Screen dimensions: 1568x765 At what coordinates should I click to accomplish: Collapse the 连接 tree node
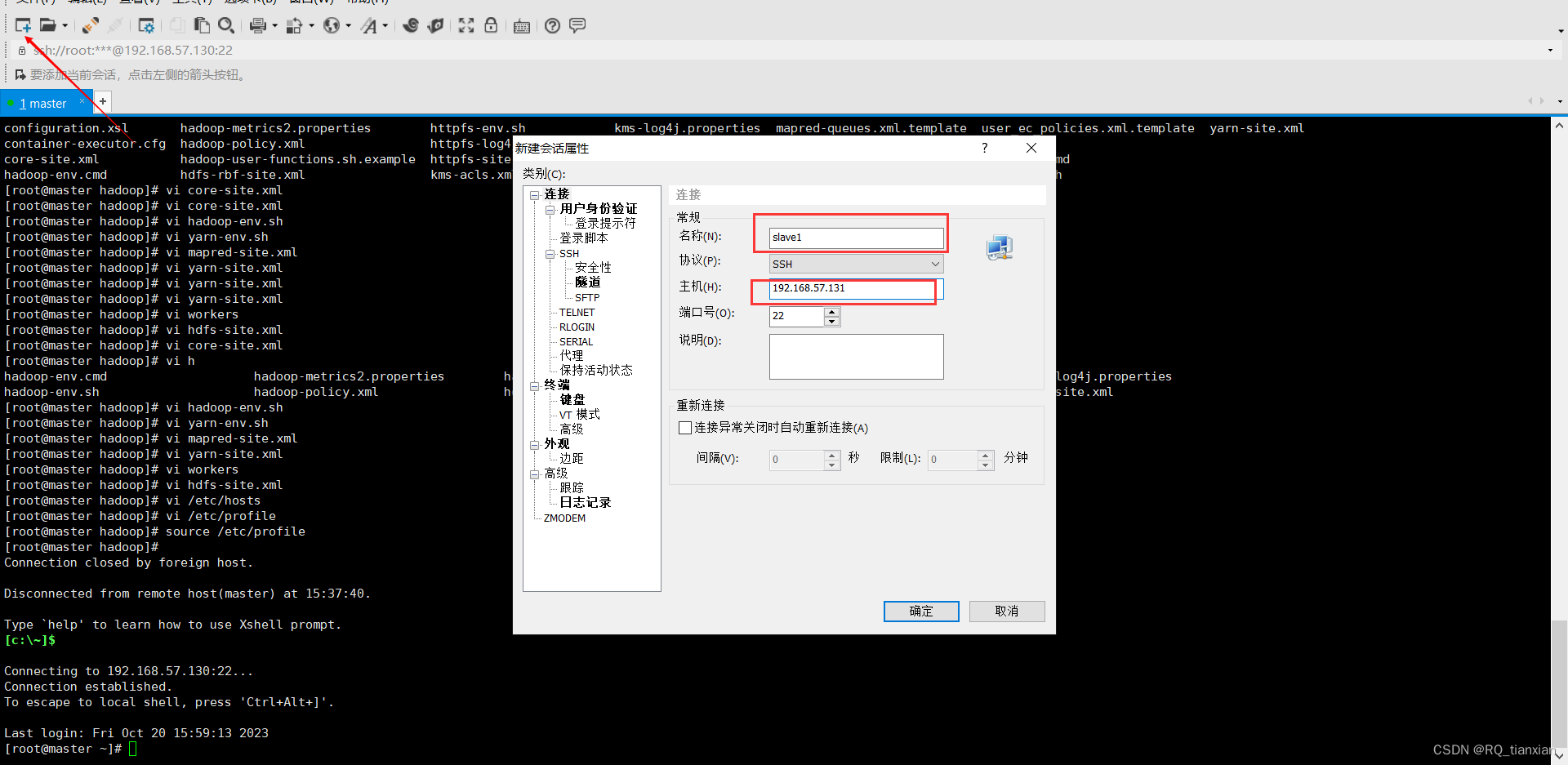[x=535, y=194]
